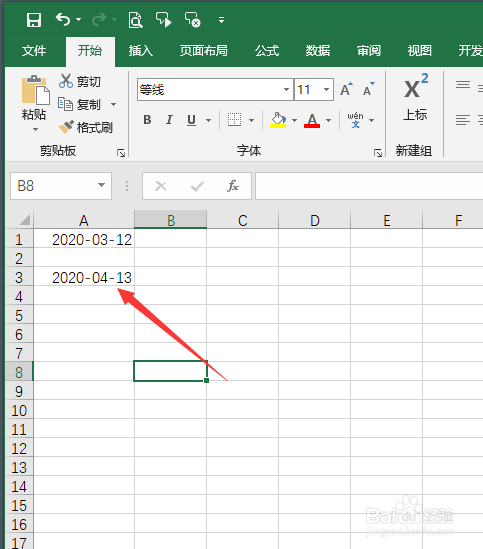Toggle Italic formatting
Viewport: 483px width, 549px height.
tap(170, 120)
